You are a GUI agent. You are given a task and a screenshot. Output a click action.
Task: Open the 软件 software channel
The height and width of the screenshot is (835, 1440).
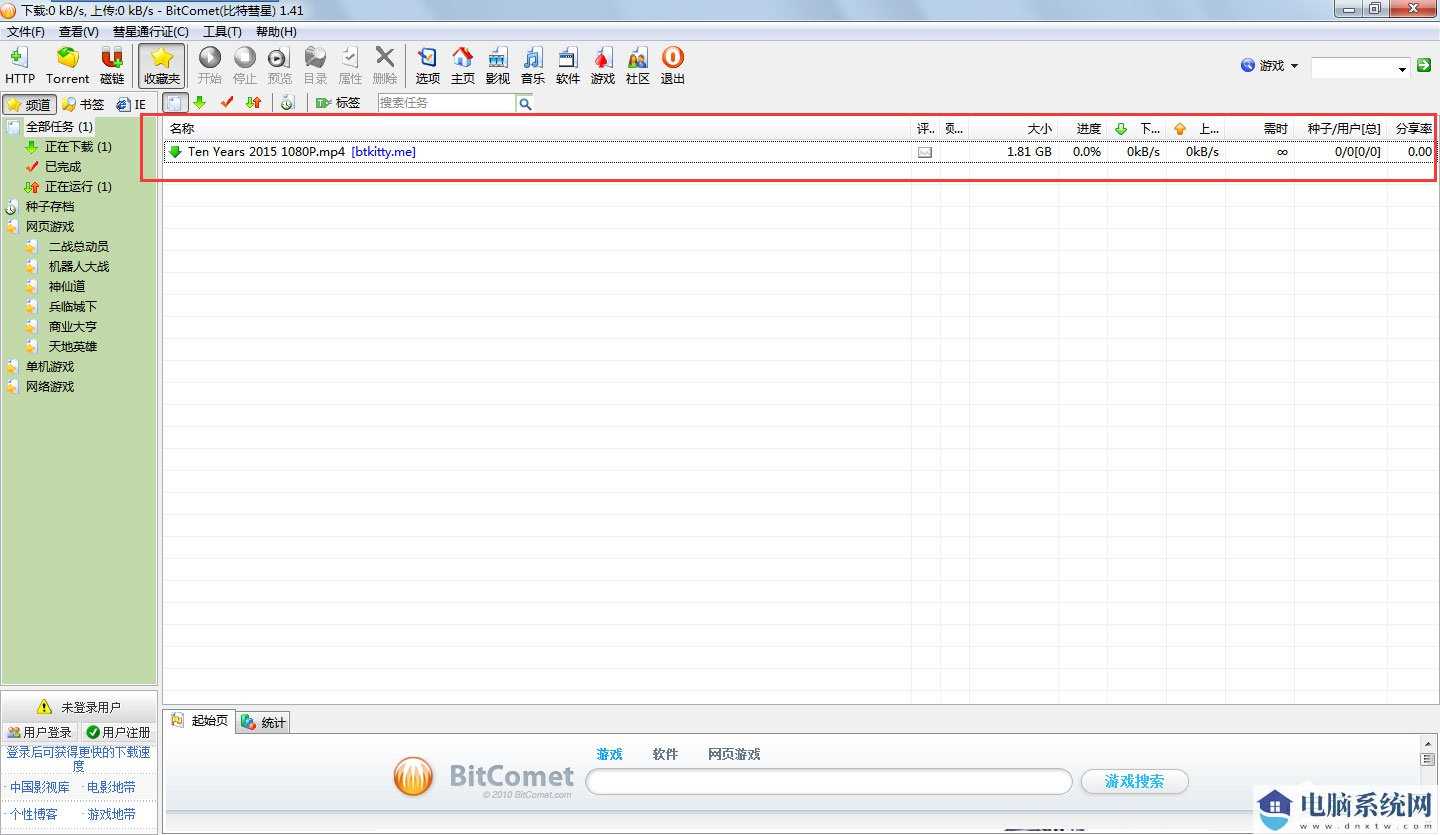[x=567, y=65]
